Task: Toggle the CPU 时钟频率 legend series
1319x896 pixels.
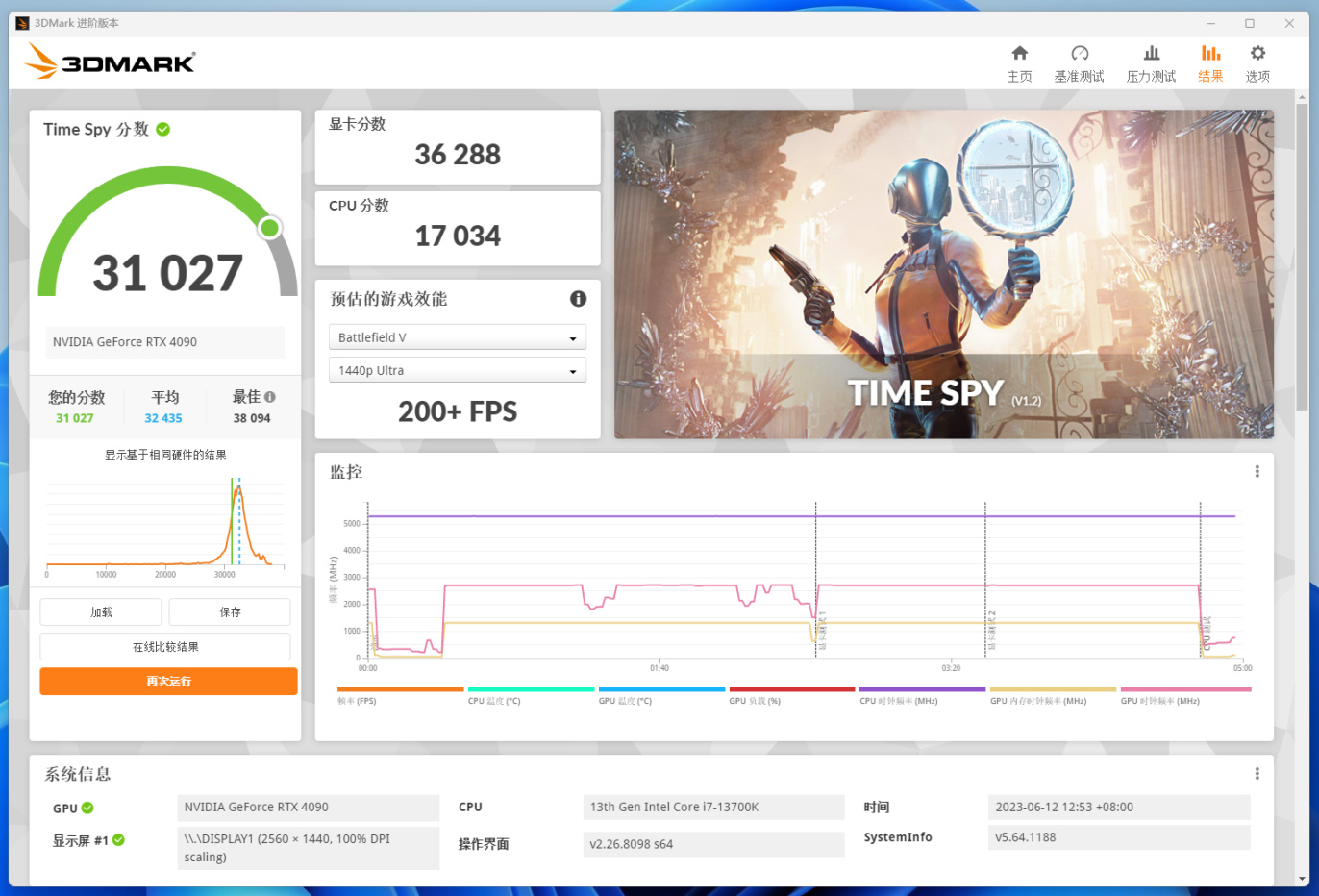Action: coord(922,696)
